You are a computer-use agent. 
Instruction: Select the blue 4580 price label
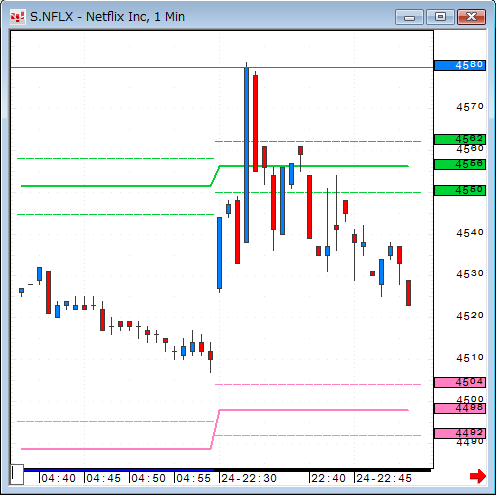tap(460, 65)
